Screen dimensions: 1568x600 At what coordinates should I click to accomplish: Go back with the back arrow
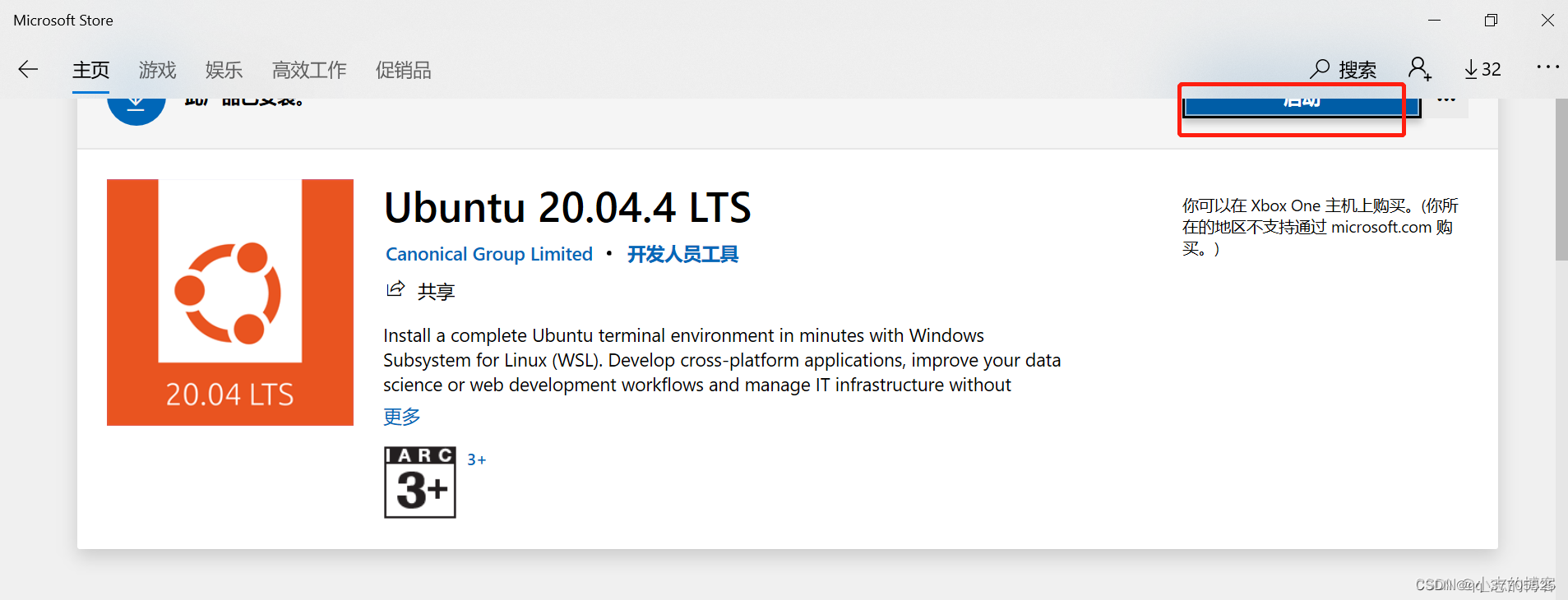tap(28, 69)
